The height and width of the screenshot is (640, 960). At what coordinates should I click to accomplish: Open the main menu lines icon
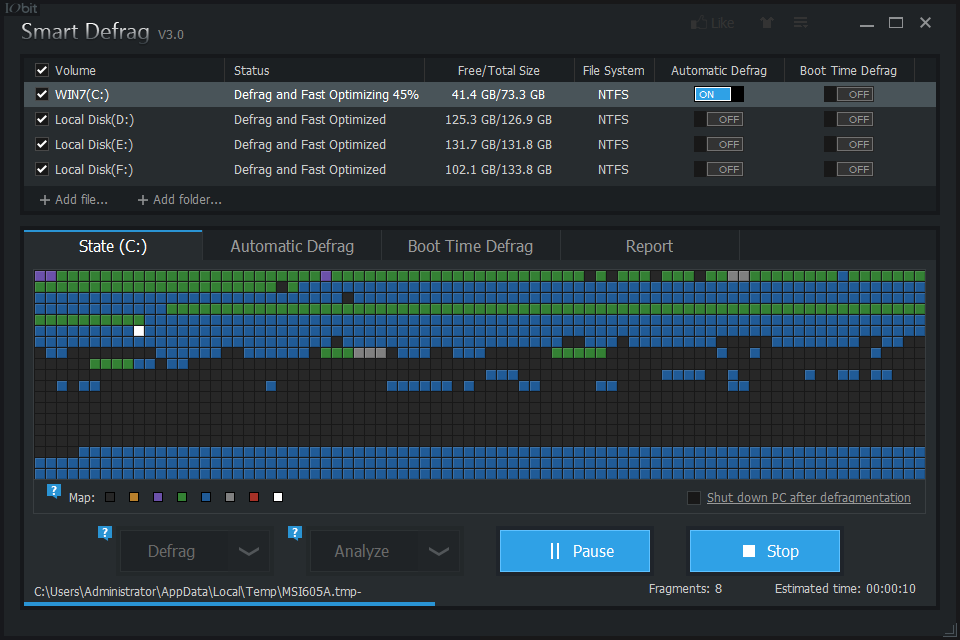tap(800, 23)
